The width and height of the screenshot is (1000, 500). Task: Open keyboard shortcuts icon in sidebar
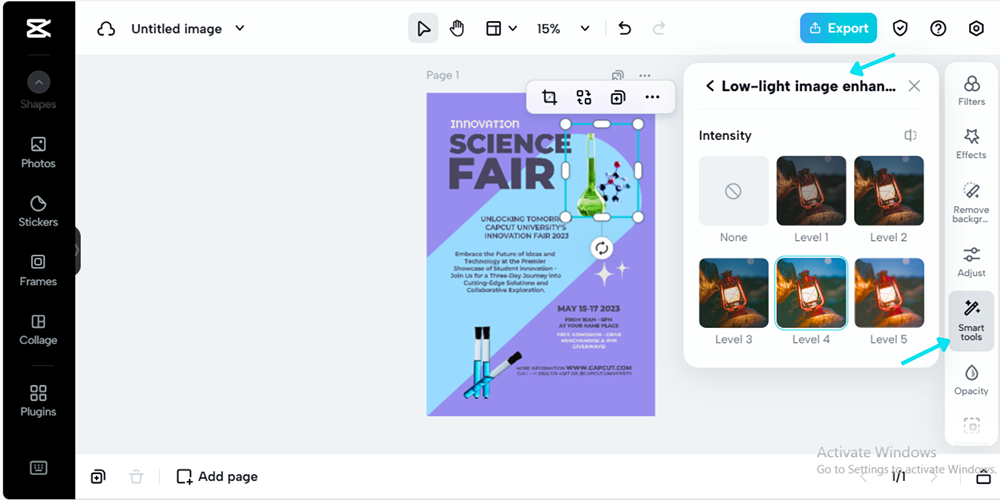[x=38, y=468]
